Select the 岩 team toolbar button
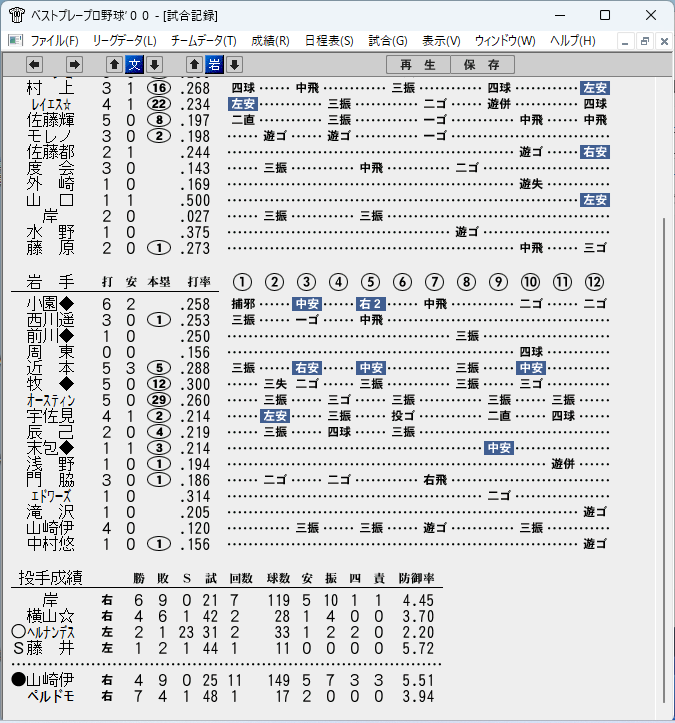The height and width of the screenshot is (723, 675). tap(214, 65)
